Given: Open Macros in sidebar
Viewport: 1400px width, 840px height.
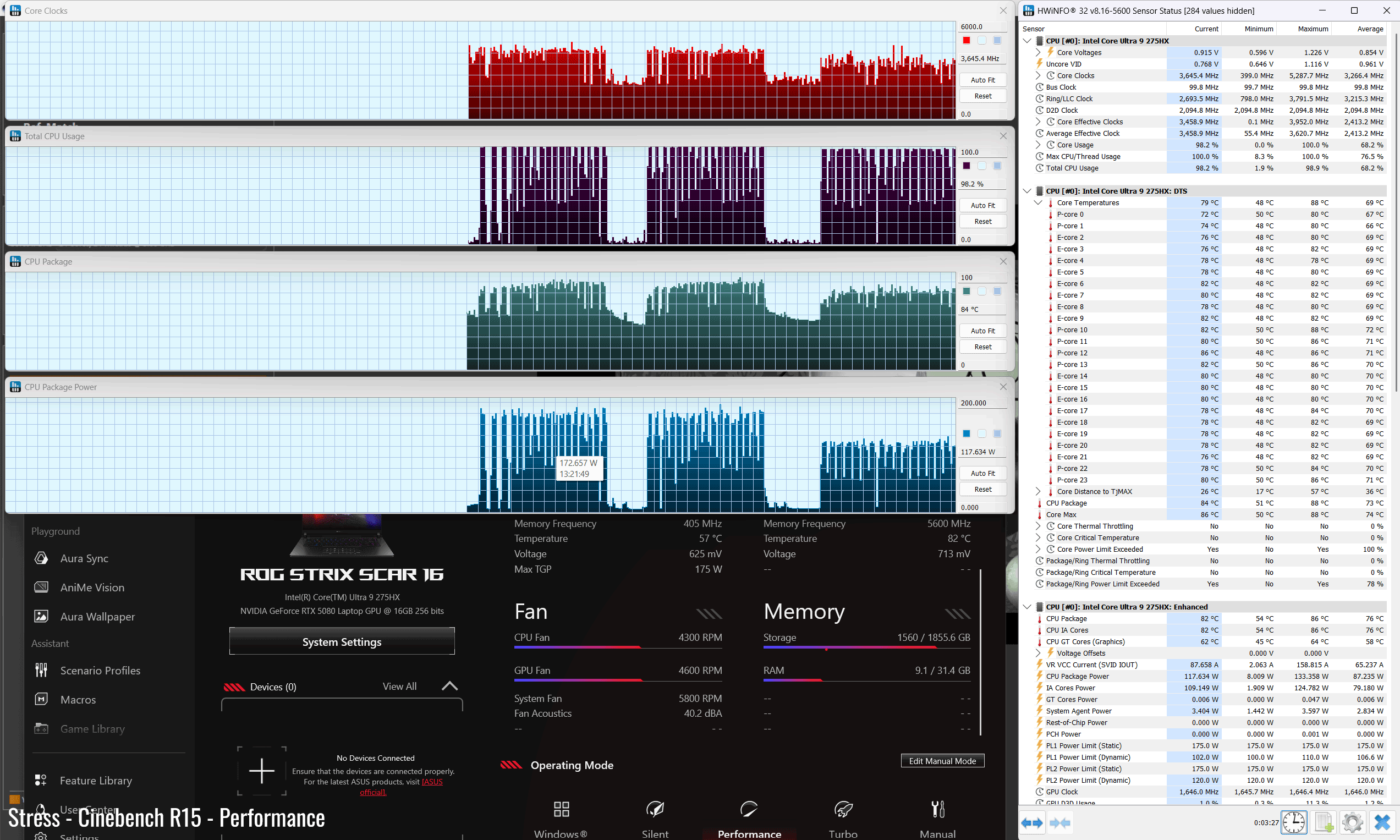Looking at the screenshot, I should click(78, 700).
